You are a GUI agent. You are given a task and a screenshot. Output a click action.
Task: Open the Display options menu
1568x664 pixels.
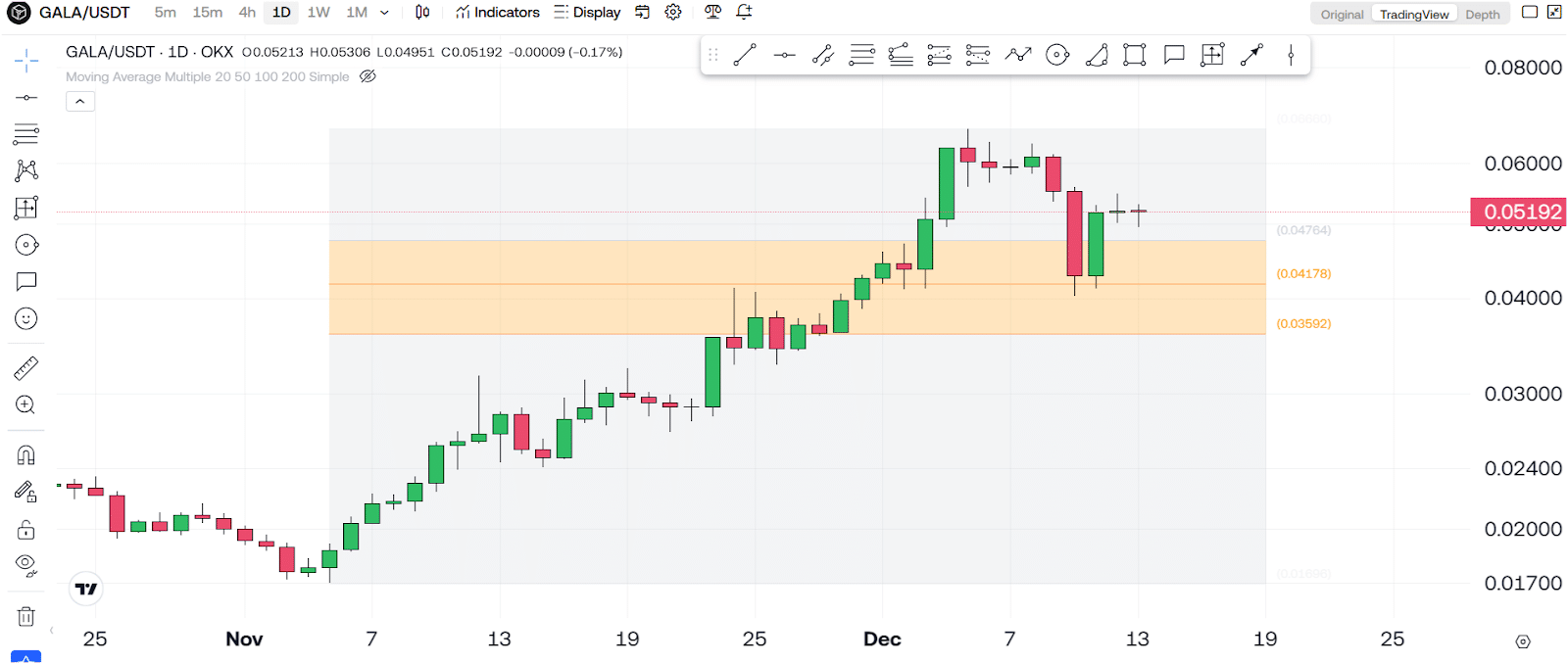coord(587,12)
